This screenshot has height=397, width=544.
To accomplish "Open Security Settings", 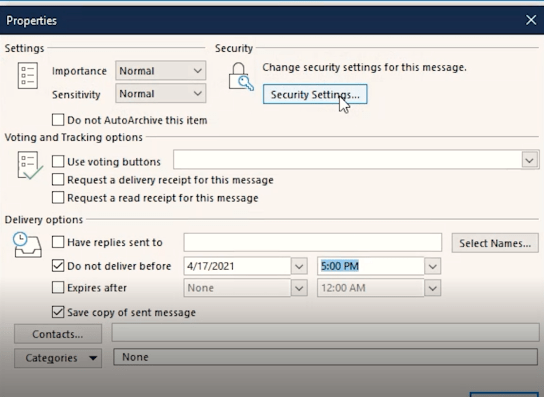I will [x=315, y=94].
